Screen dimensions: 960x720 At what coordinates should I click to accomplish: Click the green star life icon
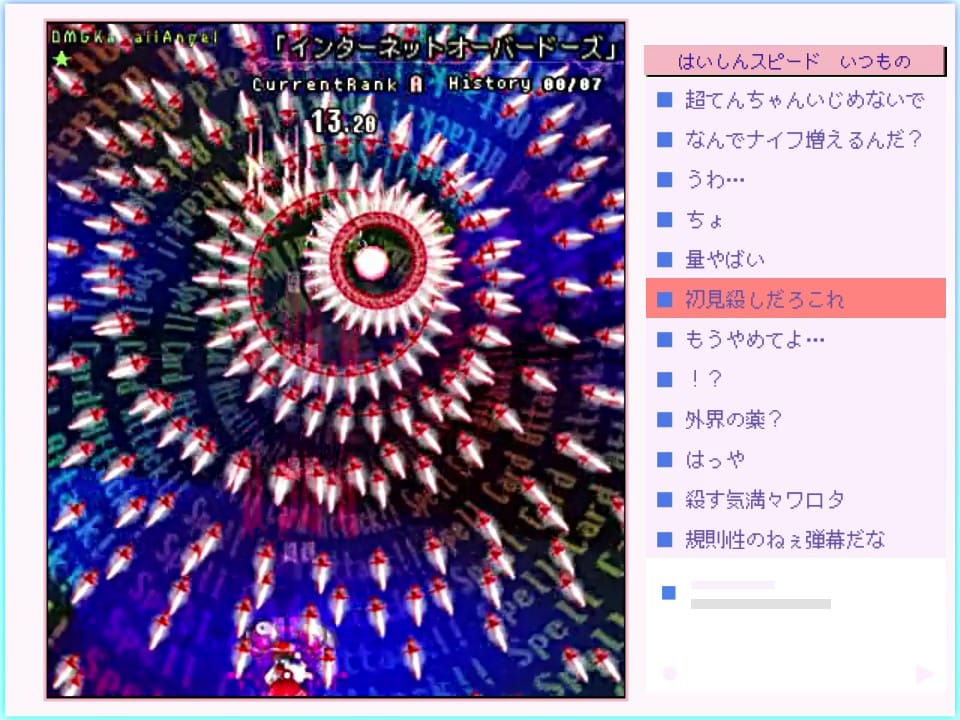coord(62,59)
